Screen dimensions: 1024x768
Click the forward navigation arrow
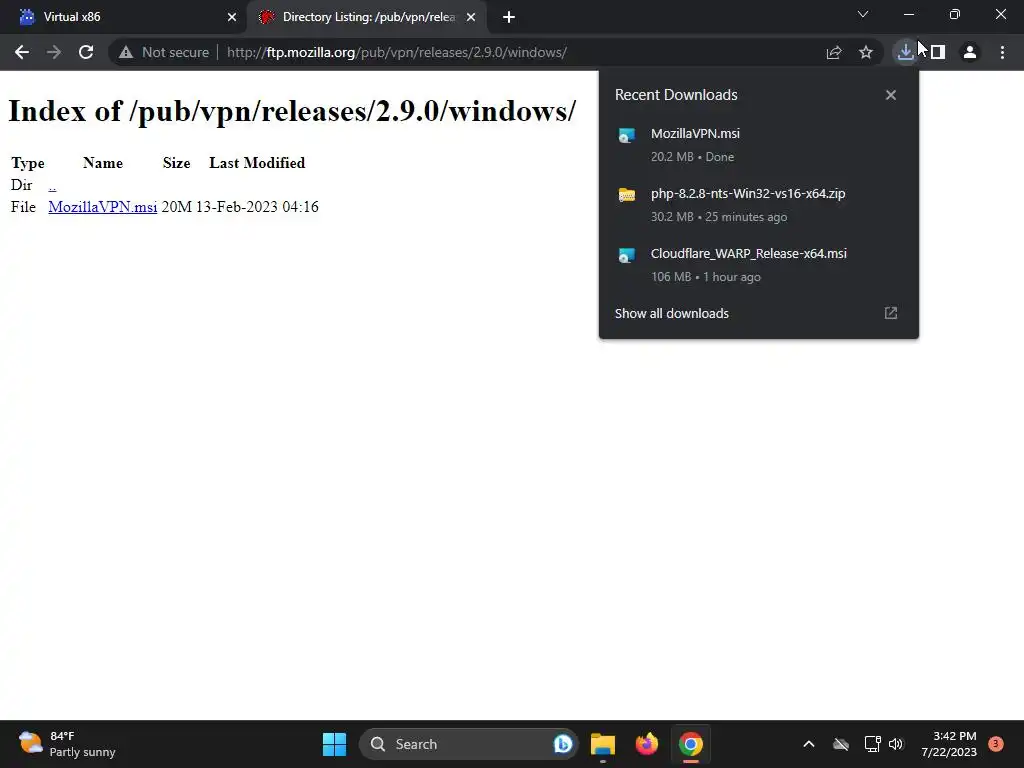pyautogui.click(x=54, y=52)
